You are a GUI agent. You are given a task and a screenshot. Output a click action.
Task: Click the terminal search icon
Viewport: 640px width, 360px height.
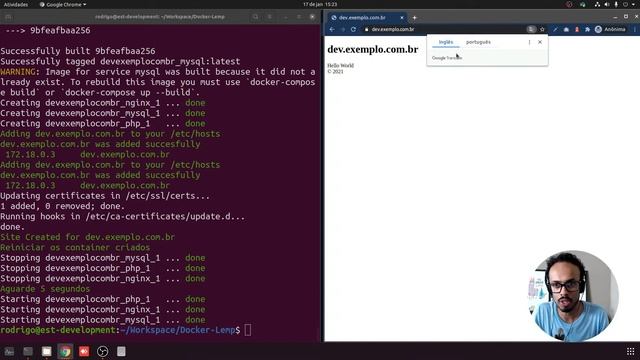255,17
